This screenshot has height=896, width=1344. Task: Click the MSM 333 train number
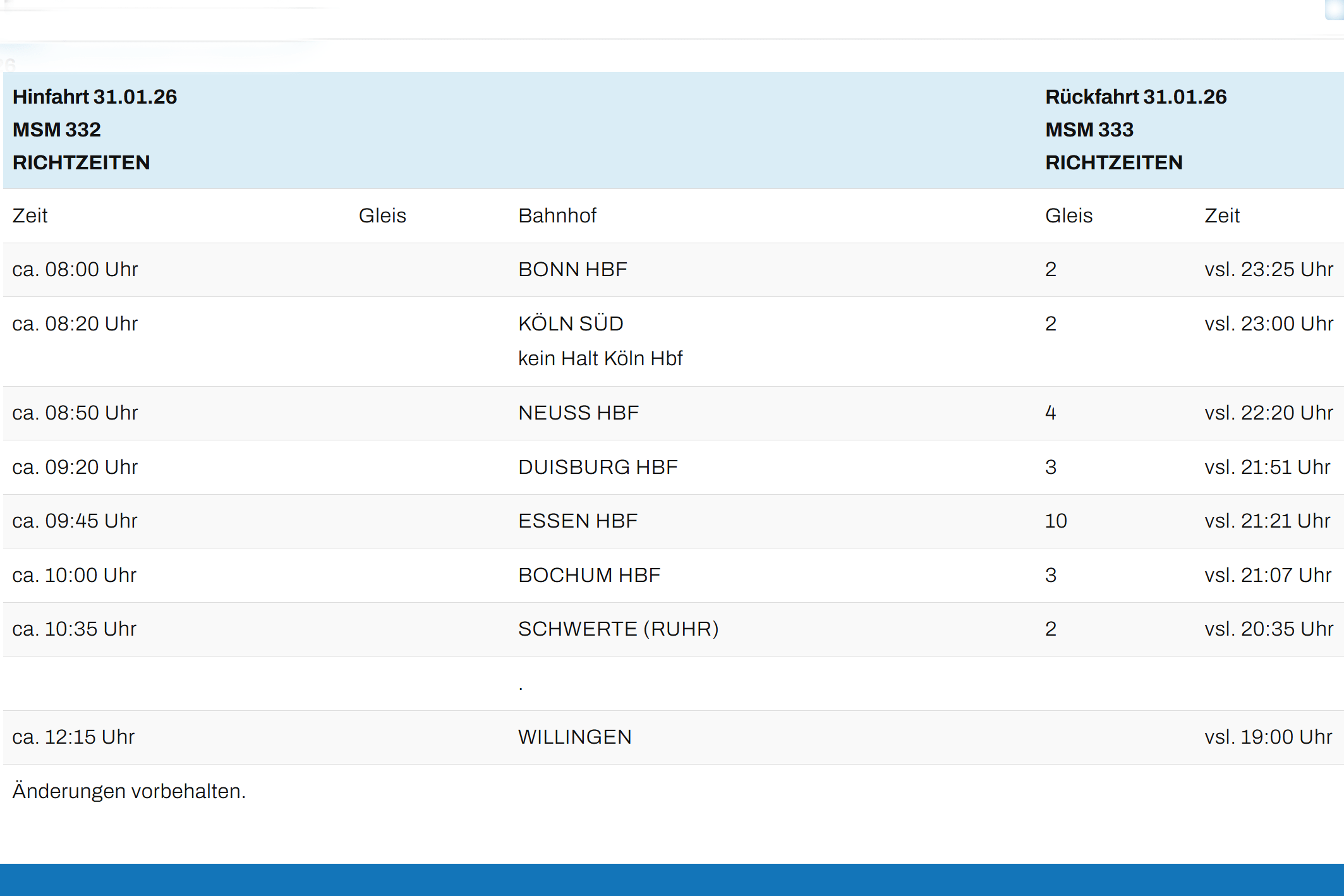[1089, 130]
